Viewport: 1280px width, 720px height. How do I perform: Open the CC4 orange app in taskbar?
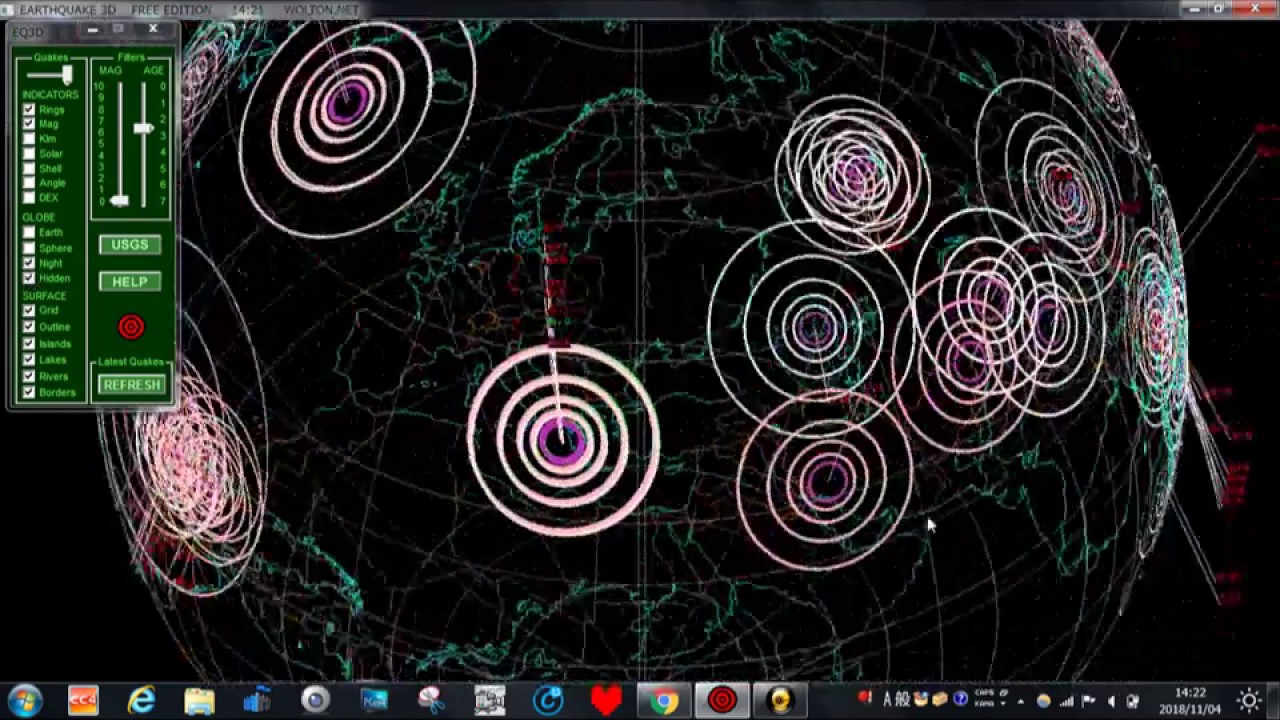coord(83,701)
